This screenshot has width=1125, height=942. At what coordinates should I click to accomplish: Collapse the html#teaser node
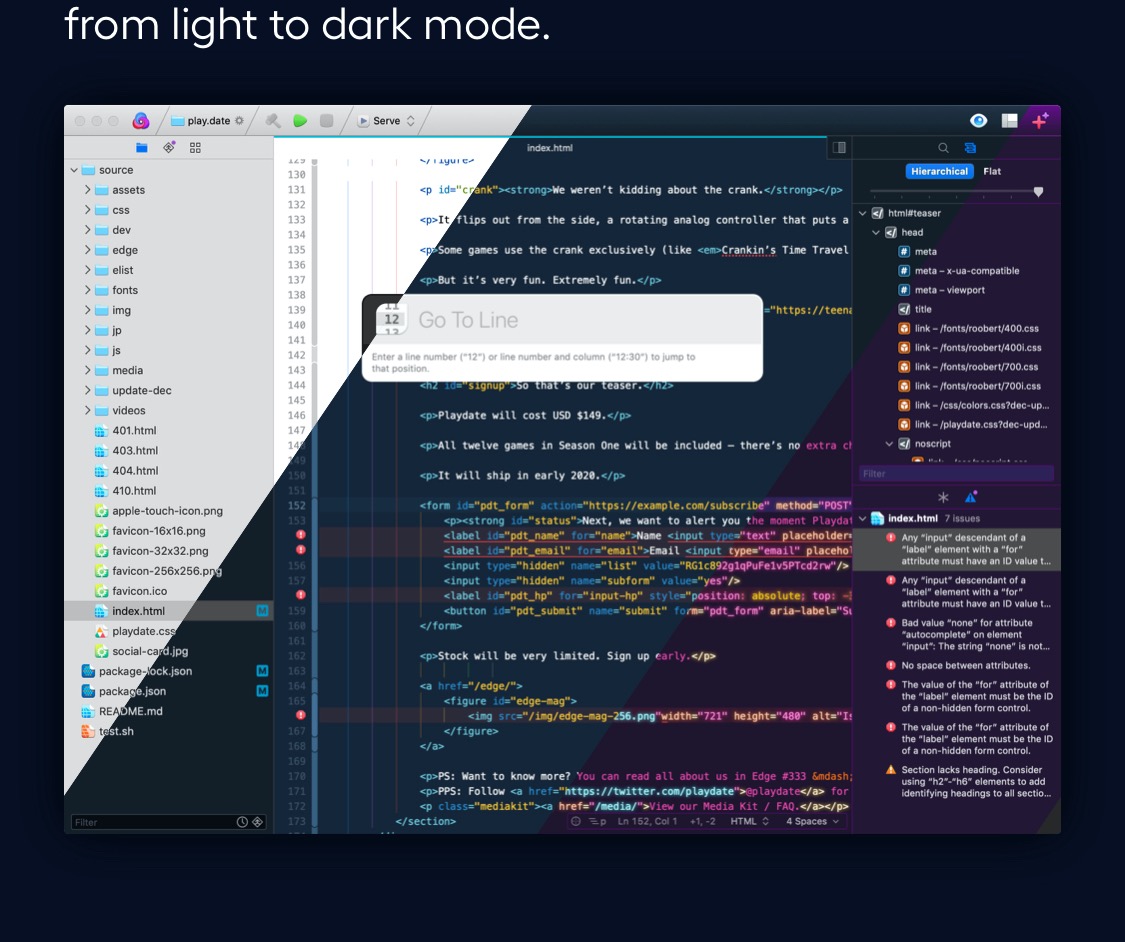pos(863,213)
